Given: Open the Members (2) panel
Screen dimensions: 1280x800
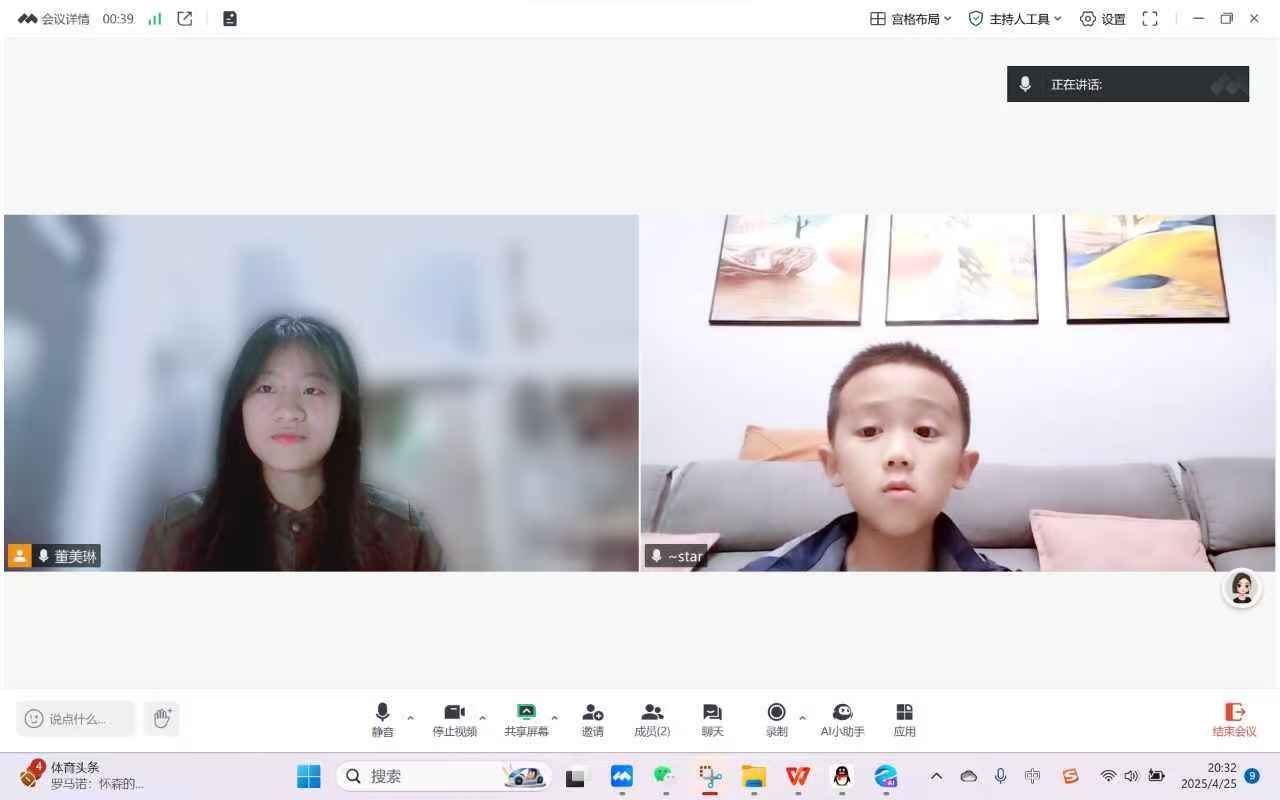Looking at the screenshot, I should coord(652,718).
